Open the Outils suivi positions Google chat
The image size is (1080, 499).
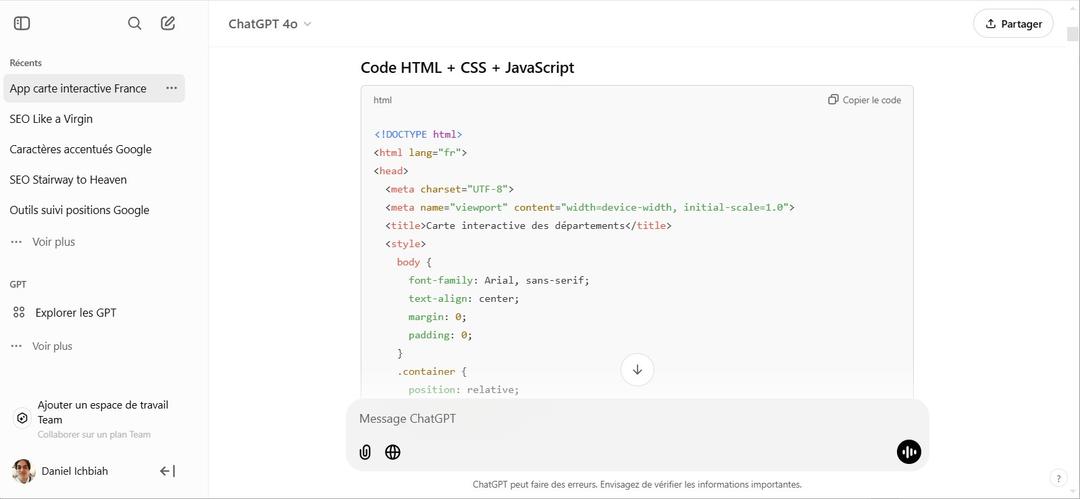point(79,210)
